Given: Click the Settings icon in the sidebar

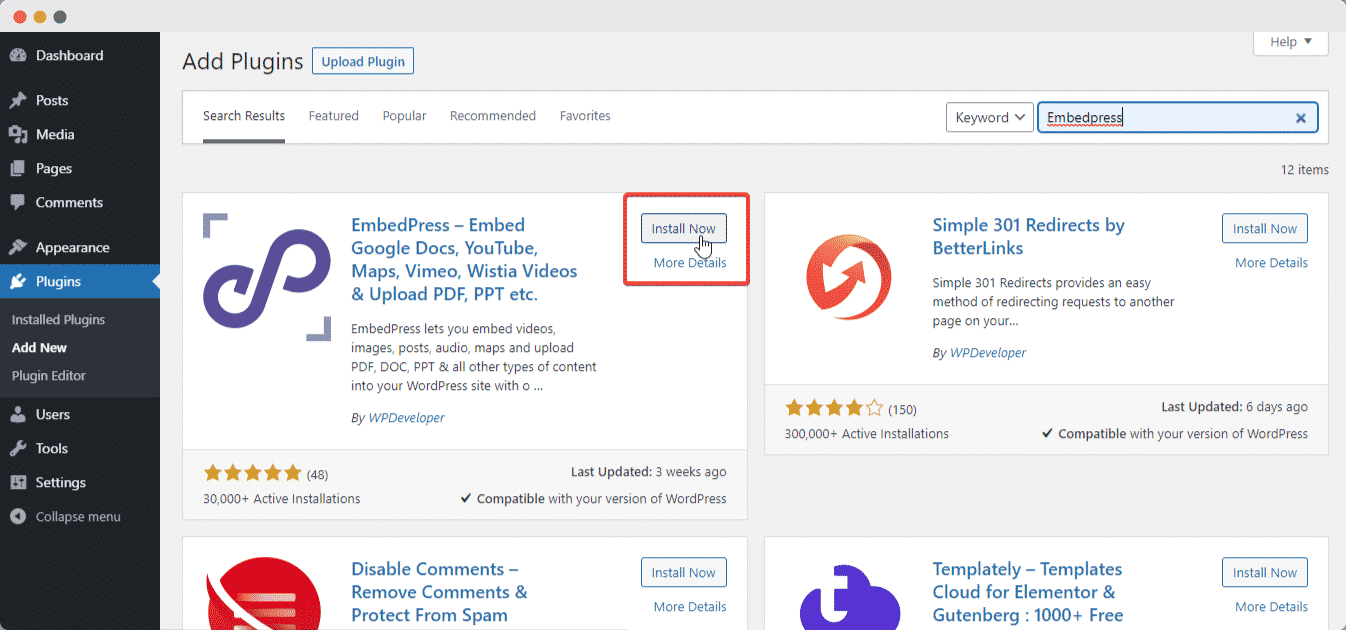Looking at the screenshot, I should point(18,483).
